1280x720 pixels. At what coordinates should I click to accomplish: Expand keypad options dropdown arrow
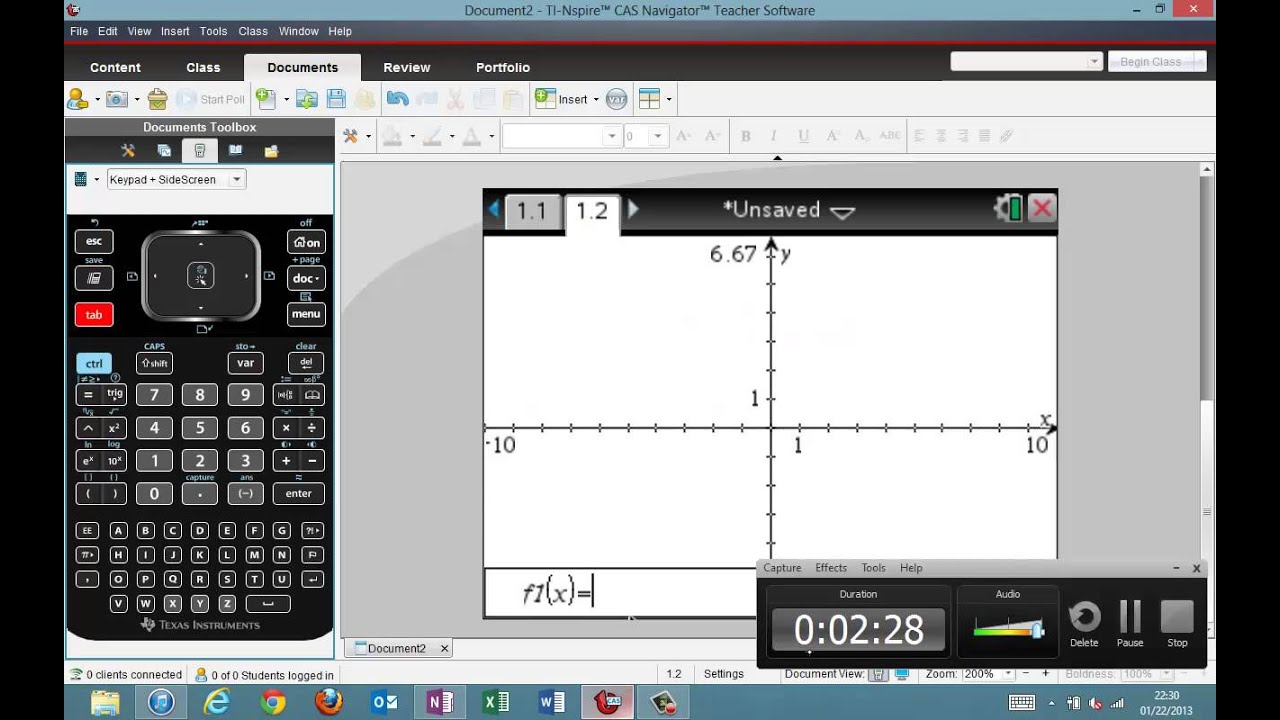[x=97, y=179]
